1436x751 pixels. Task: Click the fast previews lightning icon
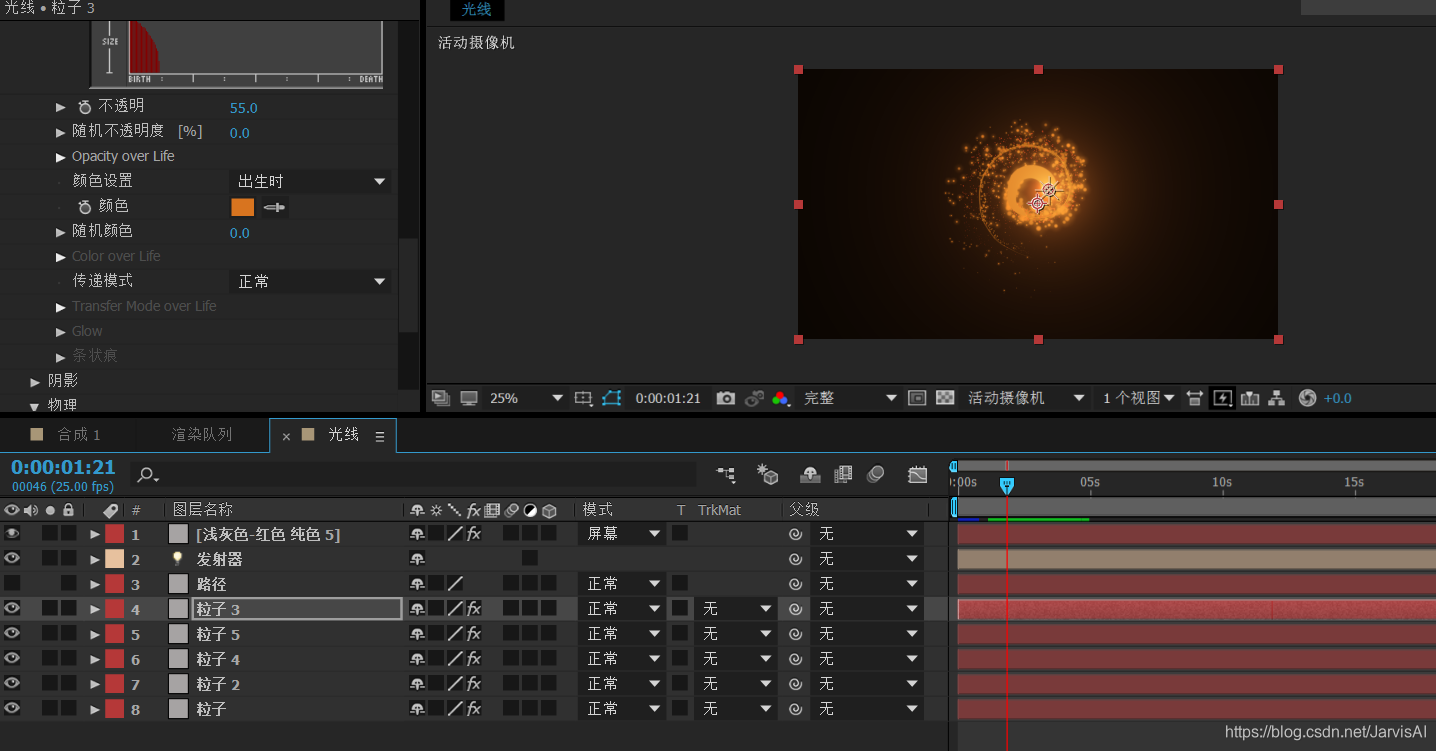(x=1222, y=398)
